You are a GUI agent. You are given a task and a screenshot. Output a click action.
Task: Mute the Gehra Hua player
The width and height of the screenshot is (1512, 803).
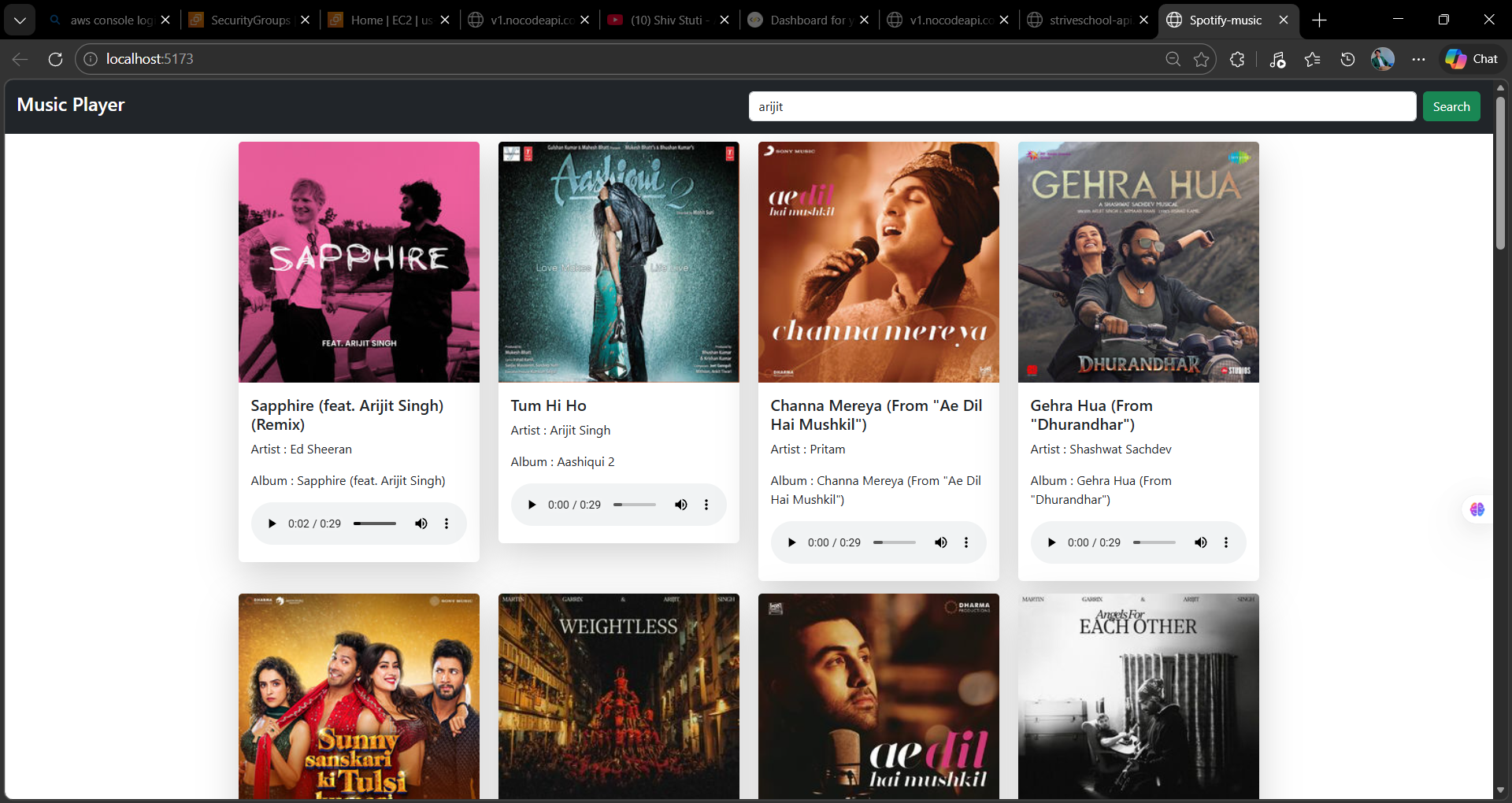pyautogui.click(x=1200, y=542)
